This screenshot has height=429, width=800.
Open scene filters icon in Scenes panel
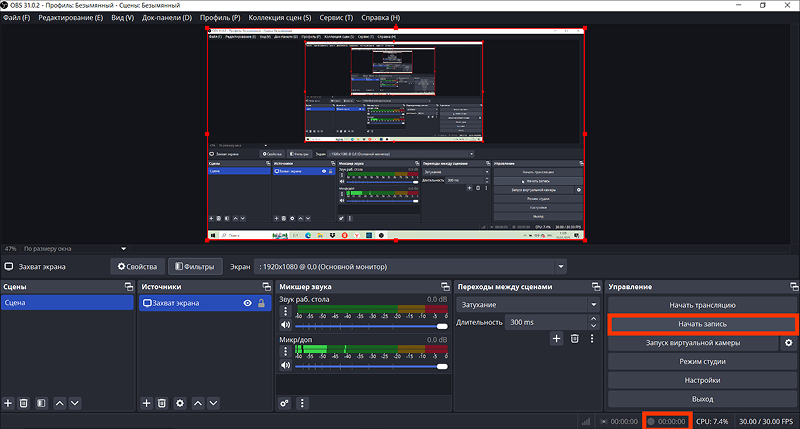41,403
